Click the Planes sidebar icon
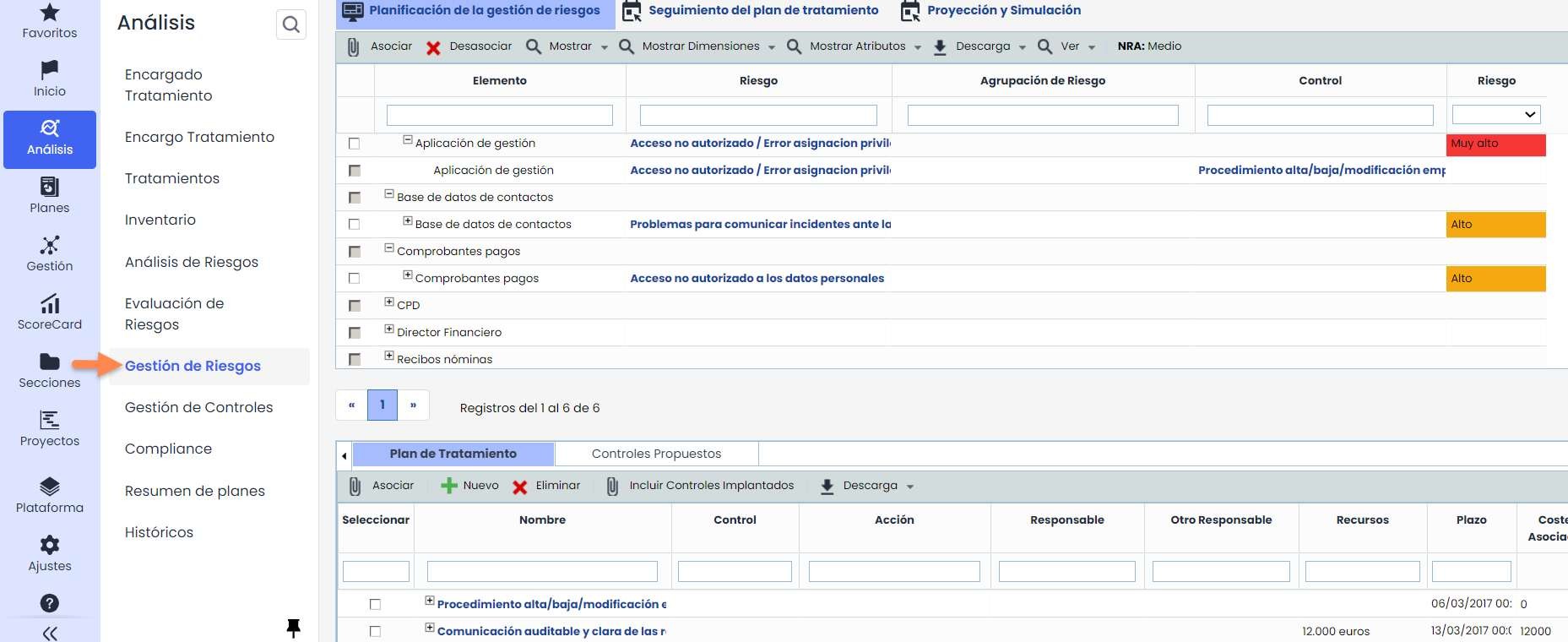1568x642 pixels. pyautogui.click(x=50, y=194)
